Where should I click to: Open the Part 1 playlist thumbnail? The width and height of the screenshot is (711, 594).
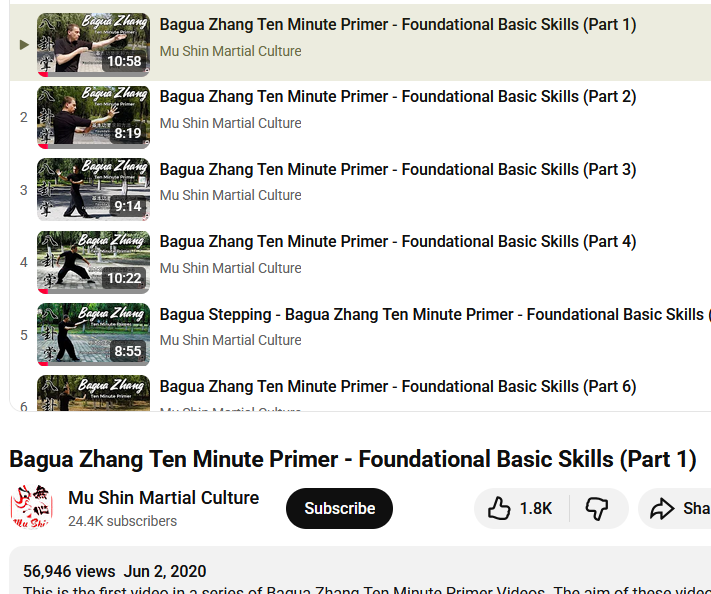pos(93,44)
